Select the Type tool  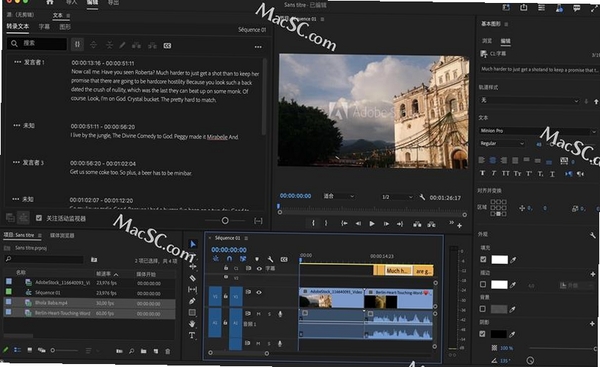(192, 336)
